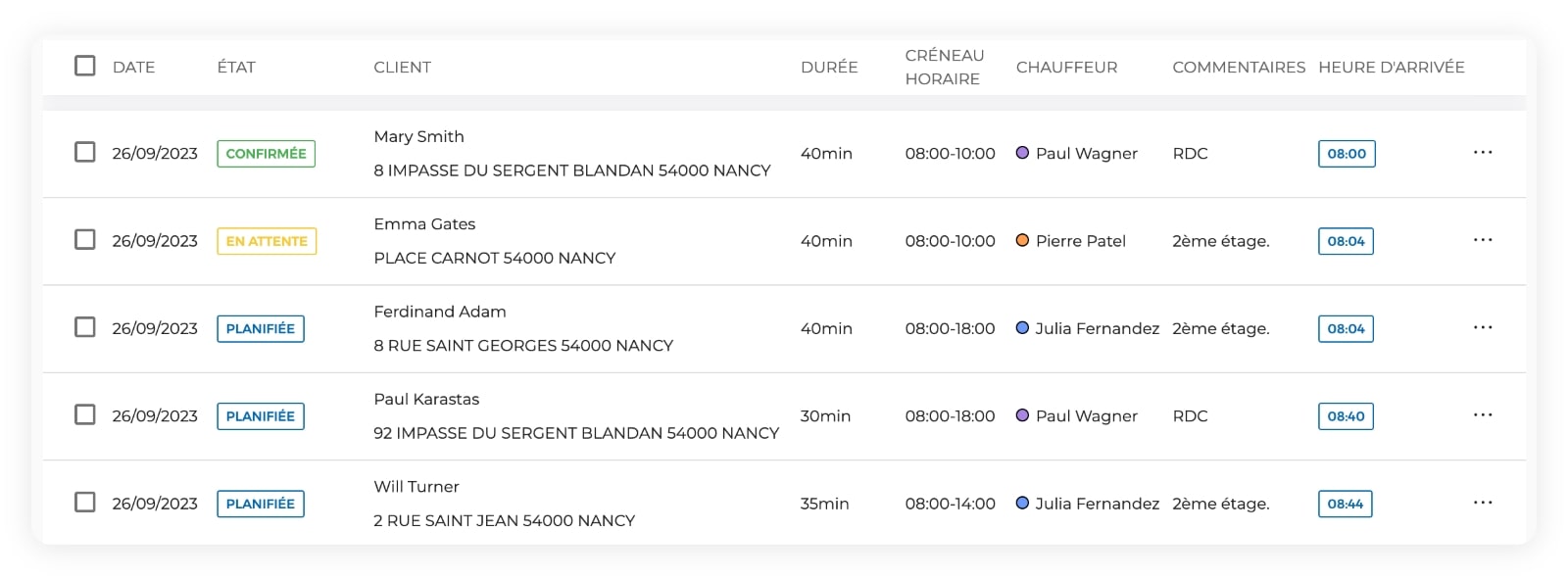Click the blue status dot next to Julia Fernandez
Viewport: 1568px width, 580px height.
pos(1022,327)
